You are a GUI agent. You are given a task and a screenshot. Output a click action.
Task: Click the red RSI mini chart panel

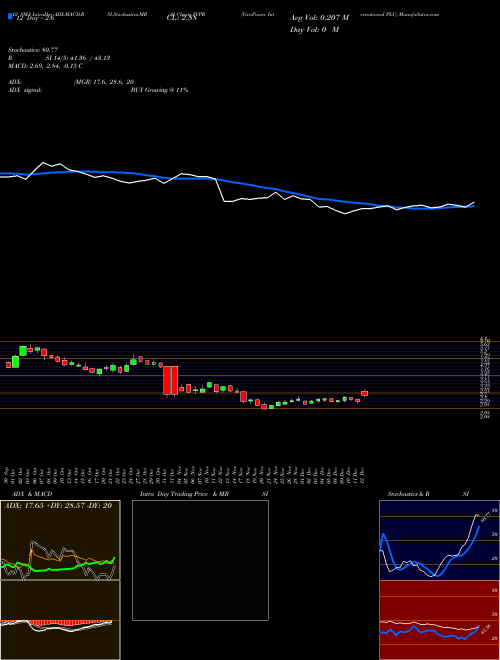pos(439,620)
